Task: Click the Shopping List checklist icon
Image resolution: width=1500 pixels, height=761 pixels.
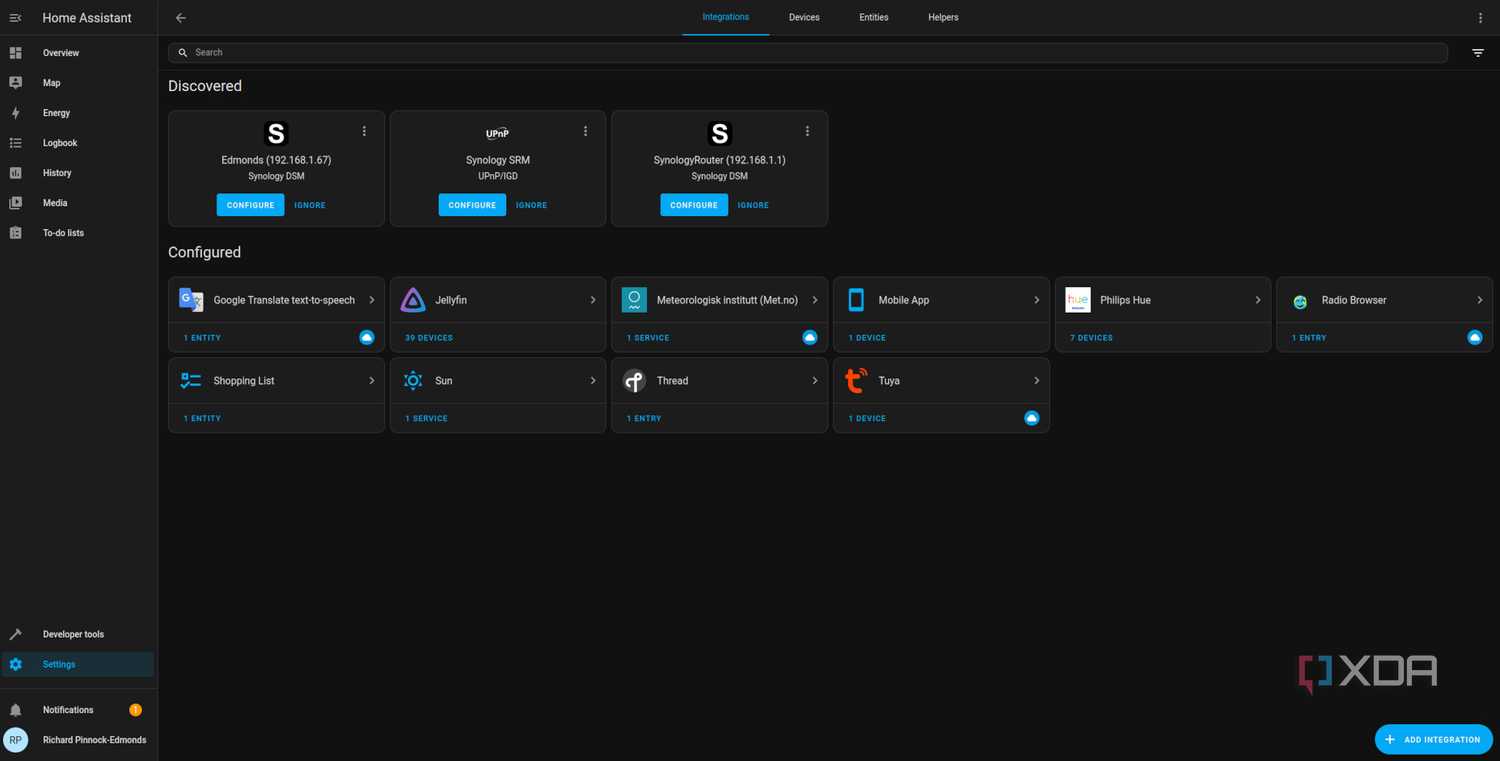Action: point(191,381)
